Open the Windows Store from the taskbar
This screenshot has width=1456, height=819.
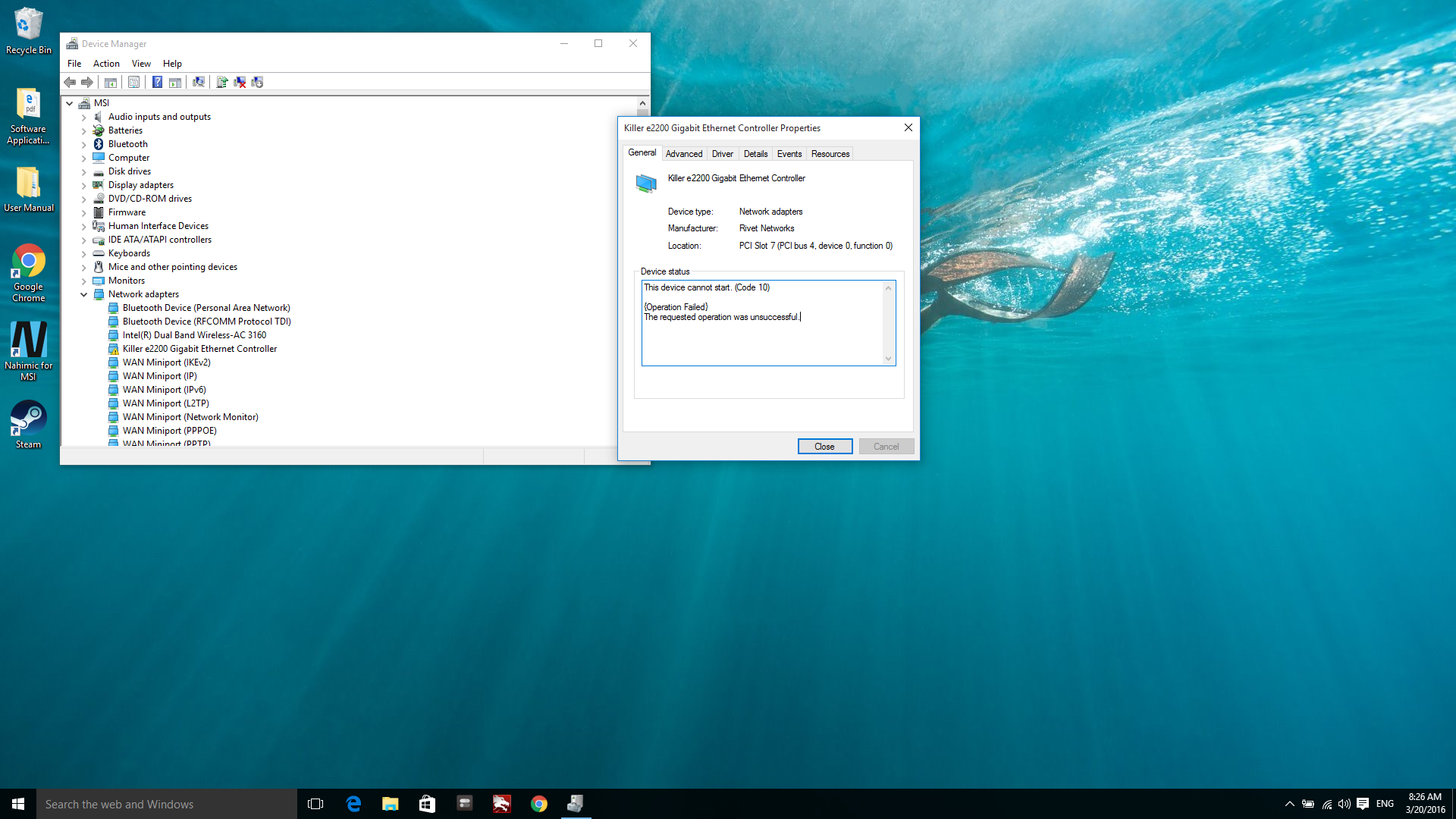[x=428, y=804]
